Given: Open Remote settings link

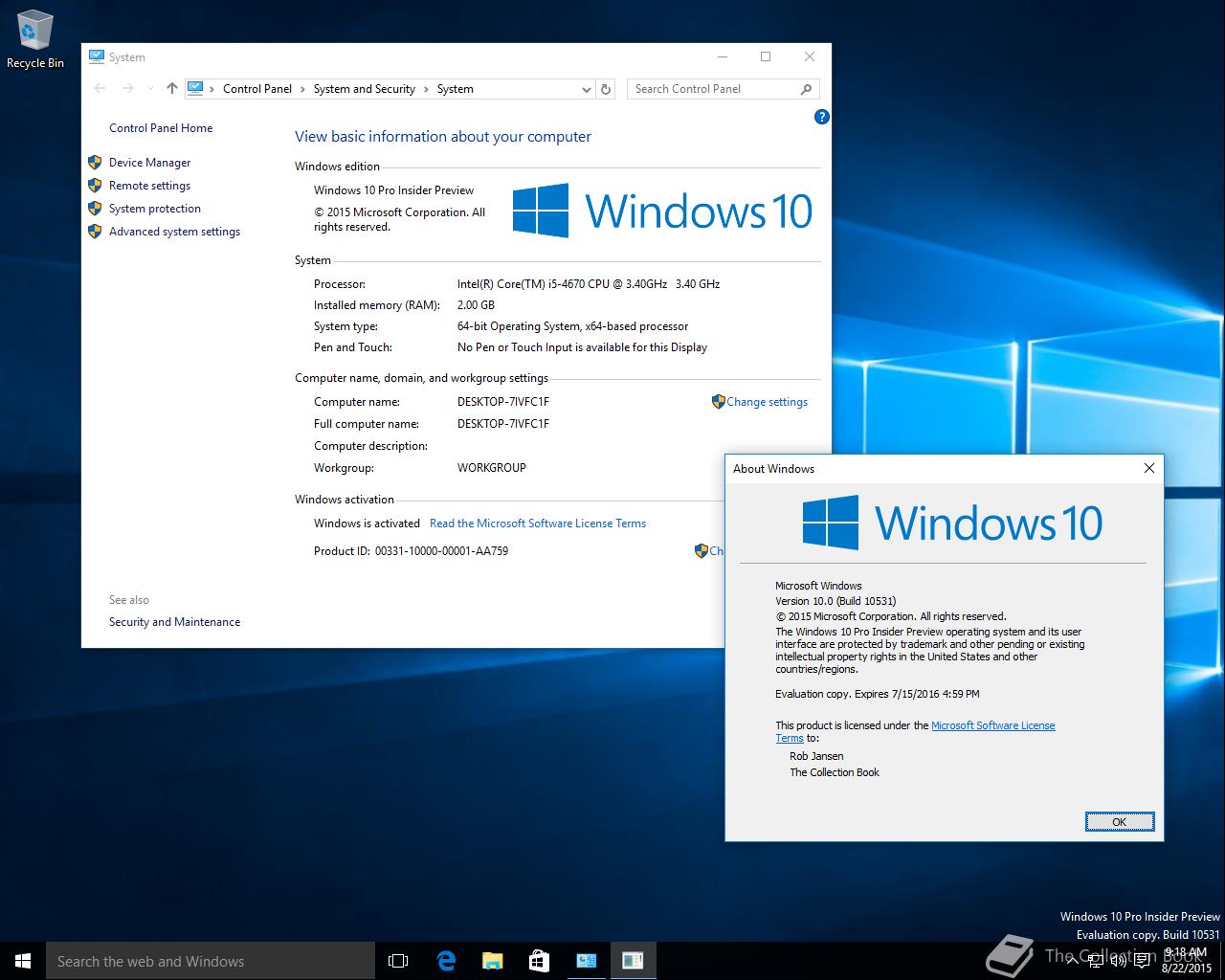Looking at the screenshot, I should (x=149, y=186).
